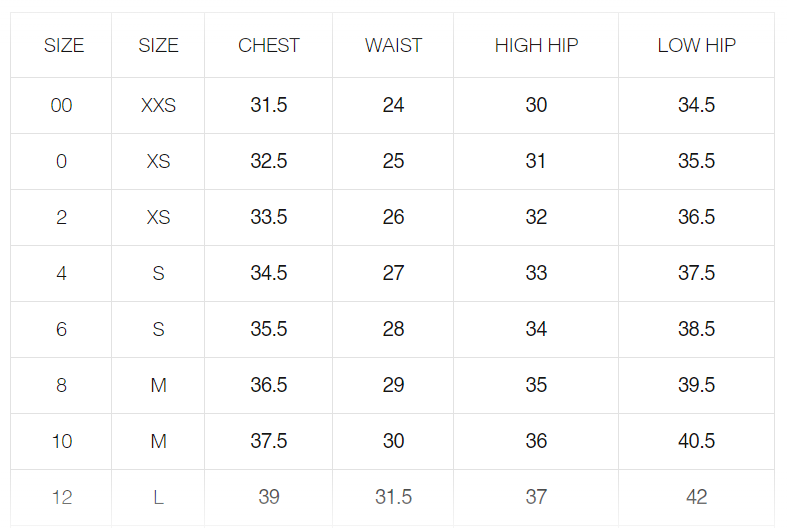This screenshot has height=528, width=787.
Task: Click waist value 25
Action: tap(393, 161)
